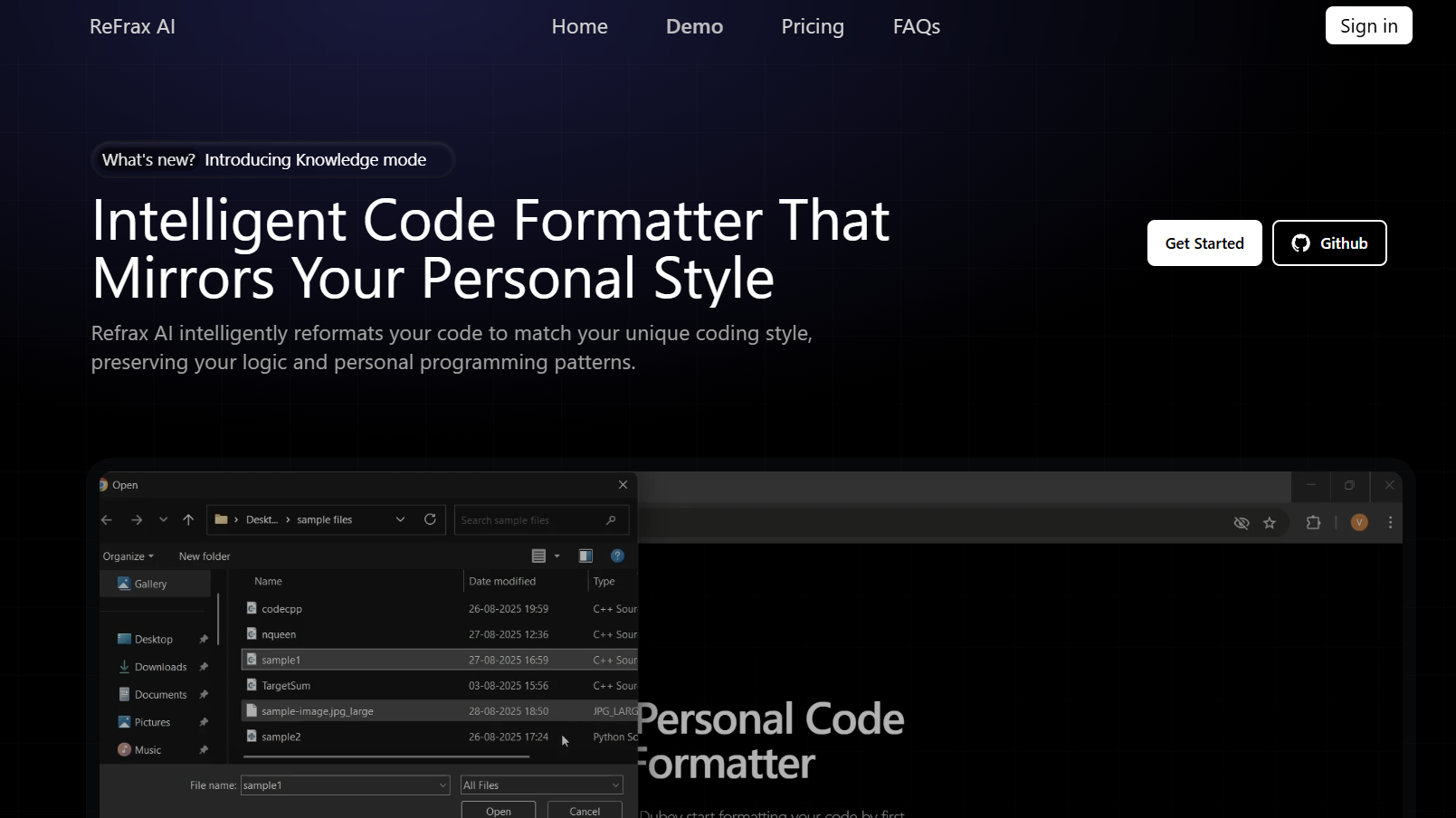This screenshot has width=1456, height=818.
Task: Click the bookmark star icon in browser
Action: pos(1270,523)
